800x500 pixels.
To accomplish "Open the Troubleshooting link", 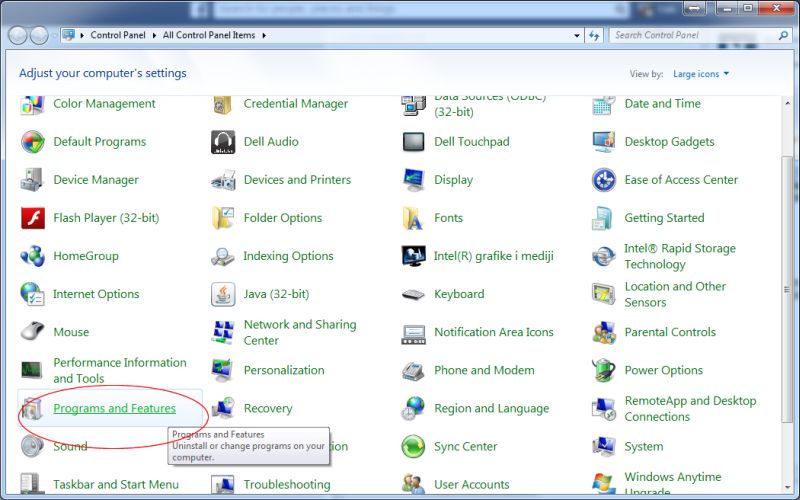I will 287,484.
